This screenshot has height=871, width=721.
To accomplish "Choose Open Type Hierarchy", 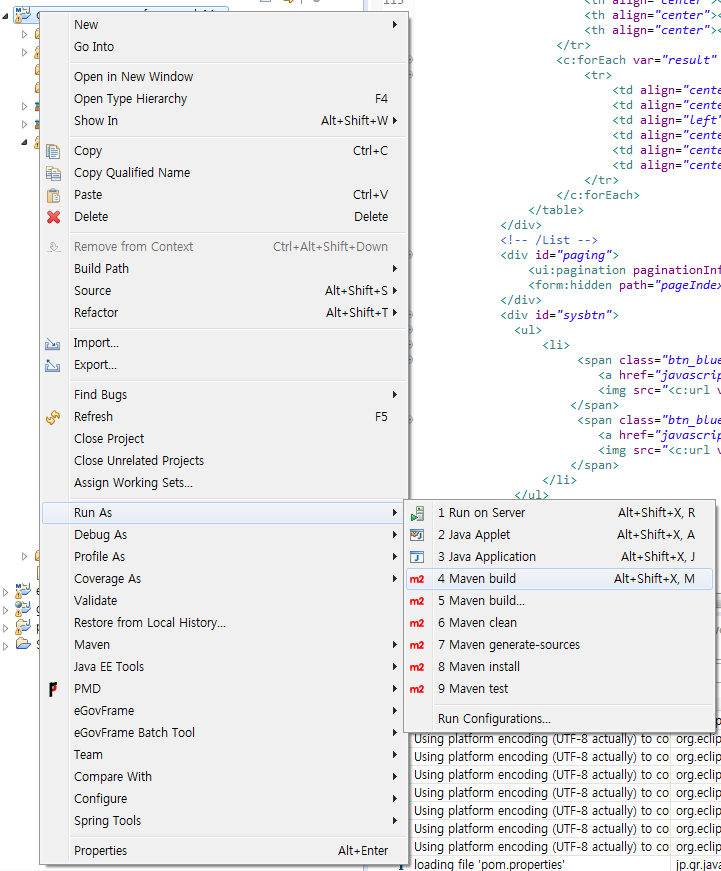I will 224,99.
